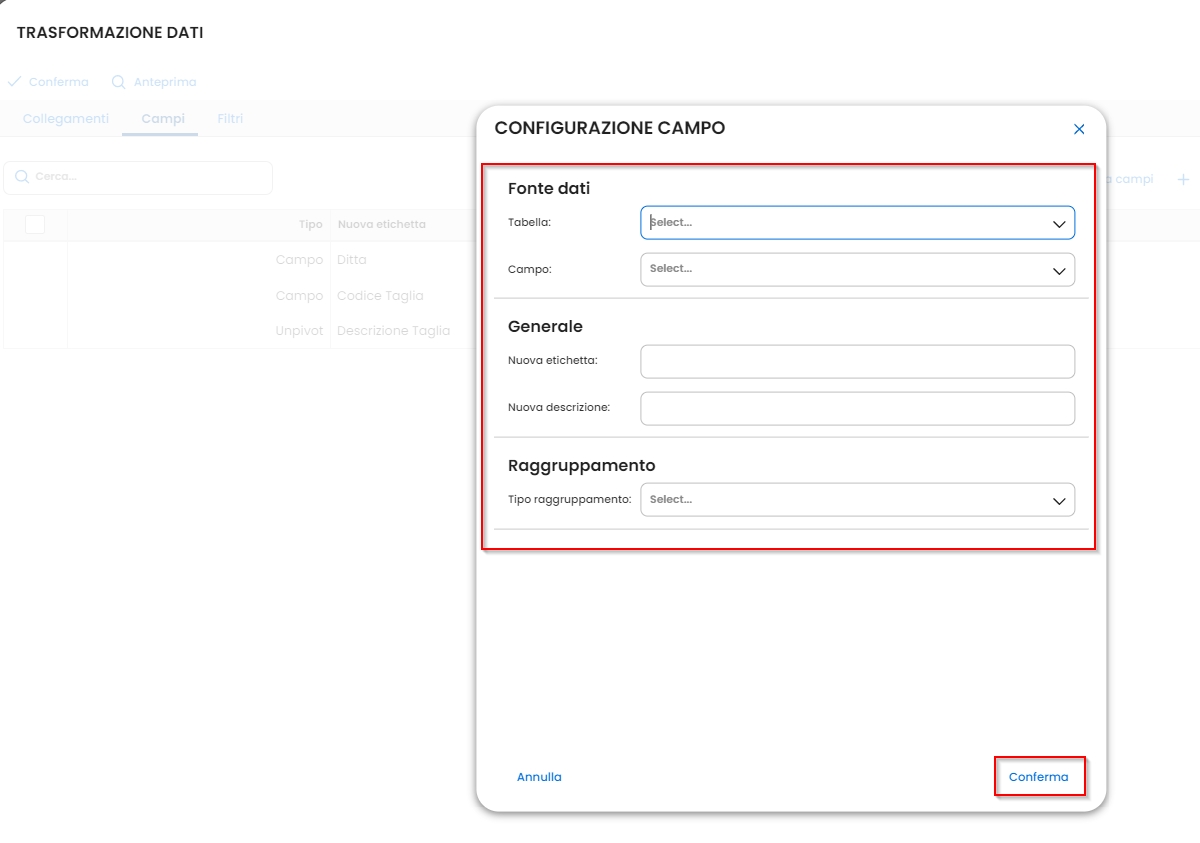Expand the Campo select list
This screenshot has width=1200, height=843.
[x=857, y=269]
